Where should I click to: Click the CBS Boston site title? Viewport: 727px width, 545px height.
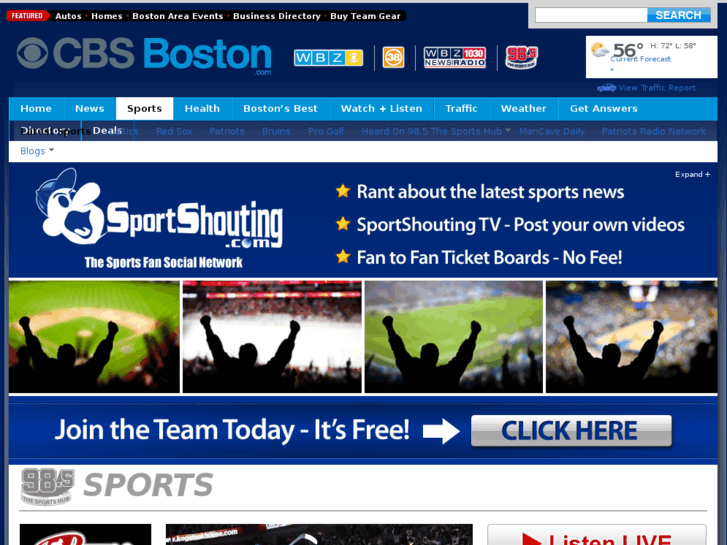144,55
